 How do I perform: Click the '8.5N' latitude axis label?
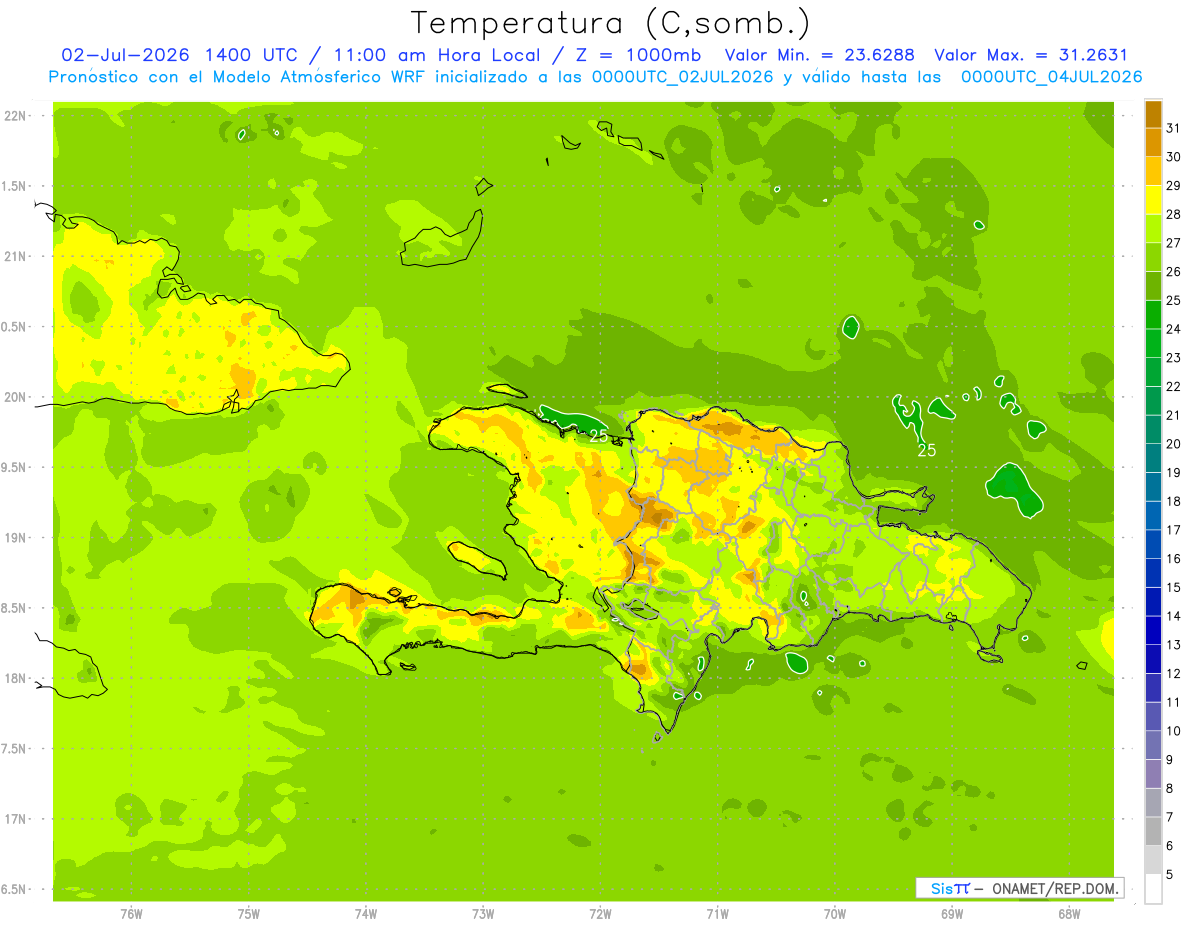pyautogui.click(x=15, y=608)
